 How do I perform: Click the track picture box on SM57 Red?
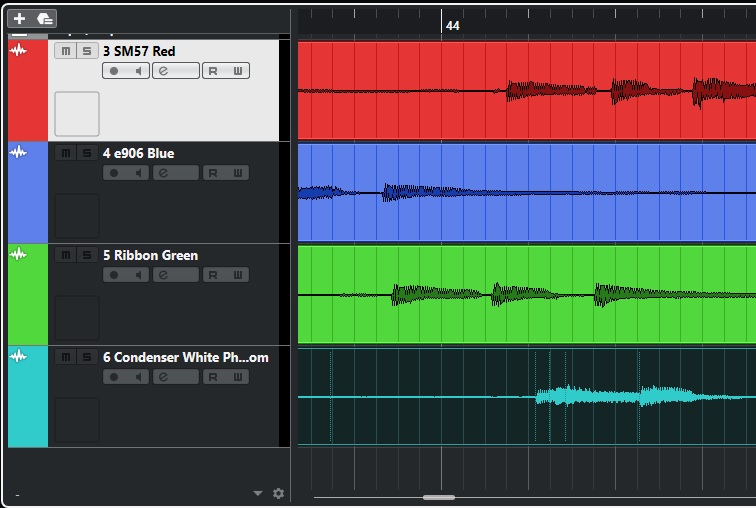(x=77, y=114)
